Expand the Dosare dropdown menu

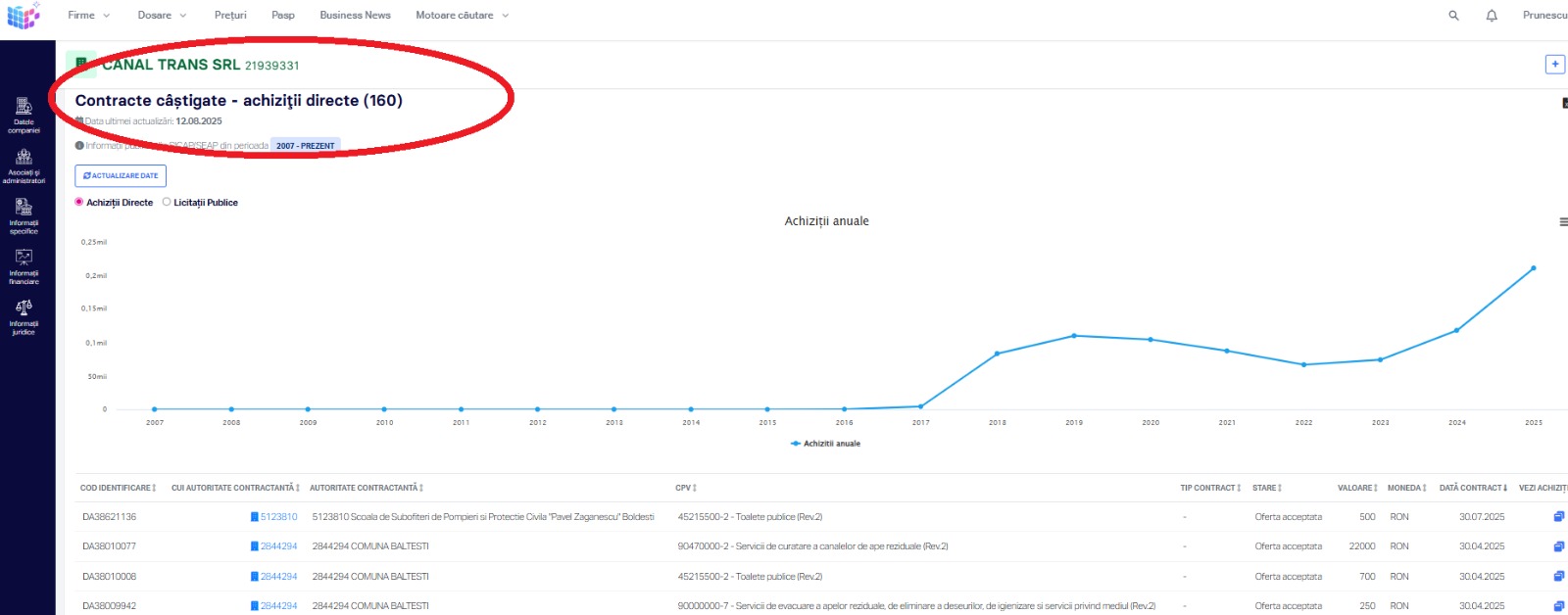162,16
